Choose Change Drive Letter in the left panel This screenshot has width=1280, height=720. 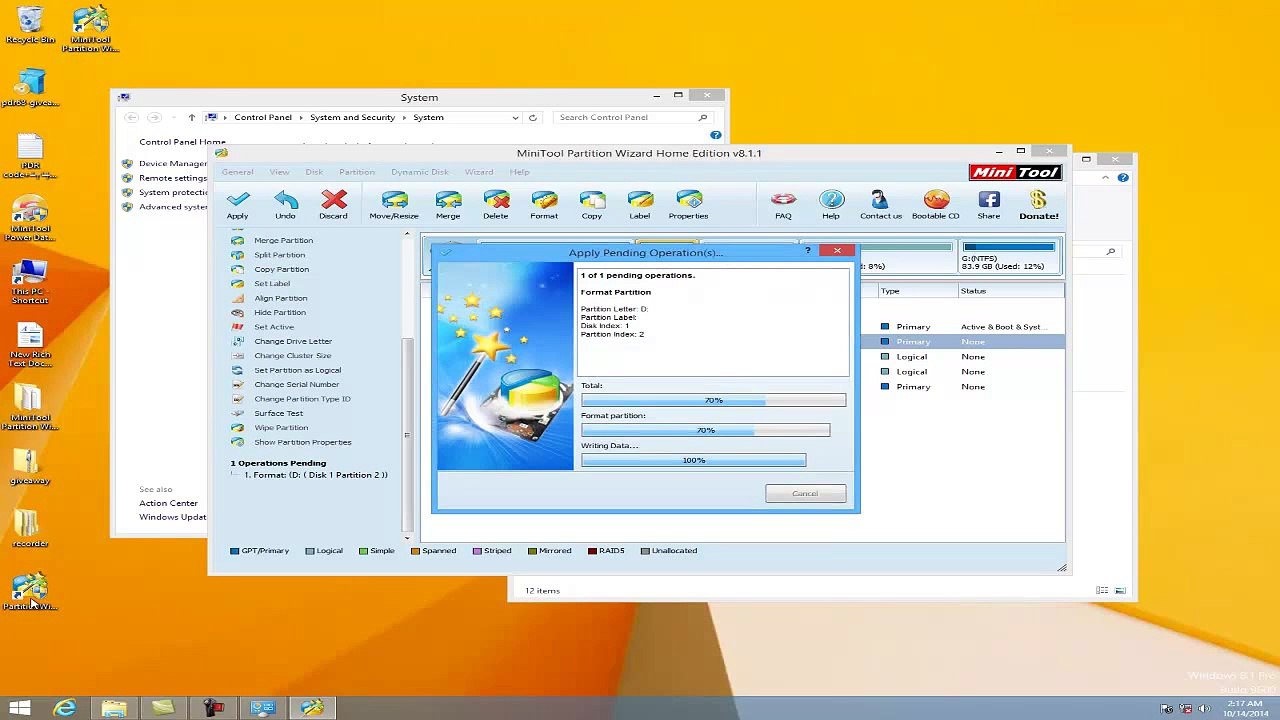point(293,341)
